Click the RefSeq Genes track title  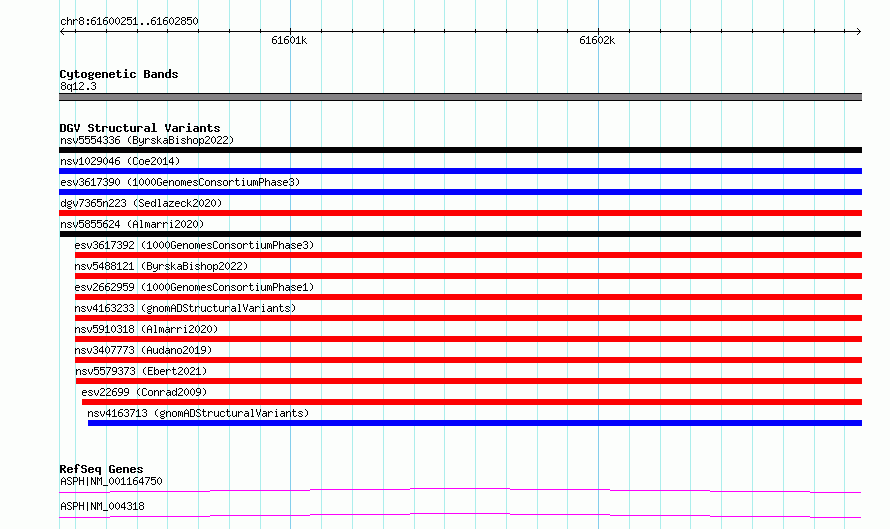(x=101, y=469)
